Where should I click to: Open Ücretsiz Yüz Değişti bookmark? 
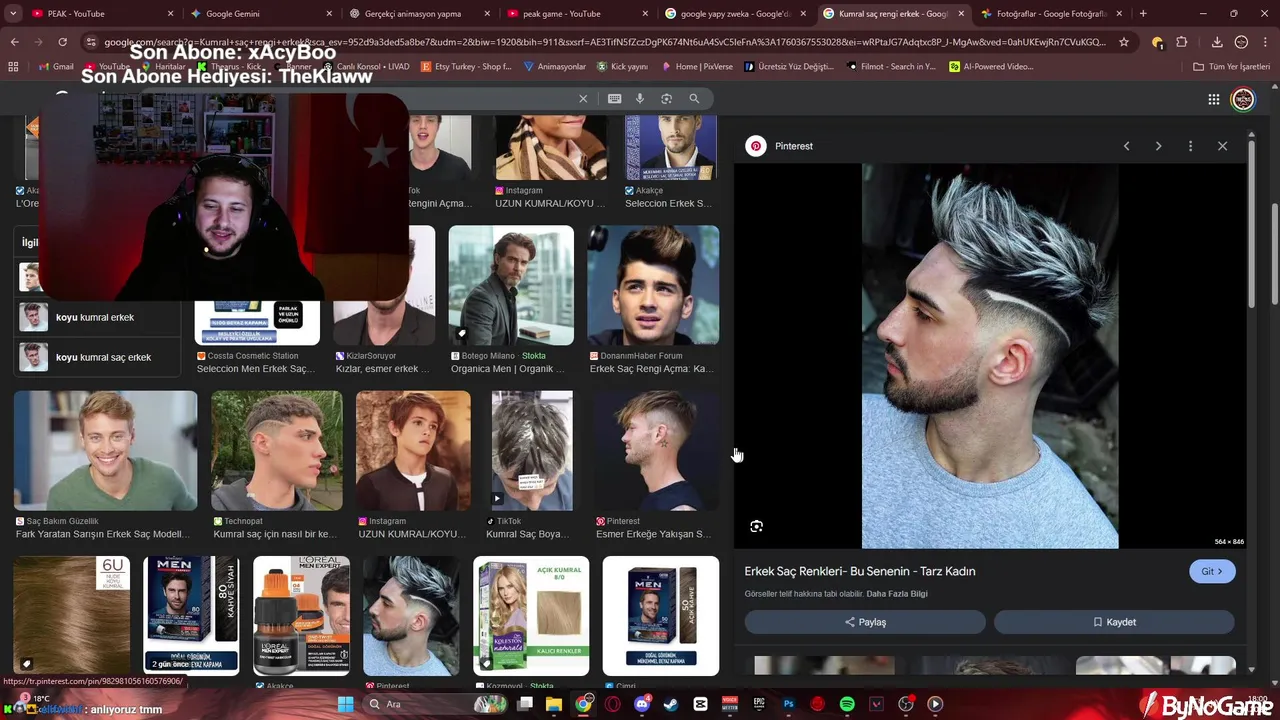tap(788, 66)
